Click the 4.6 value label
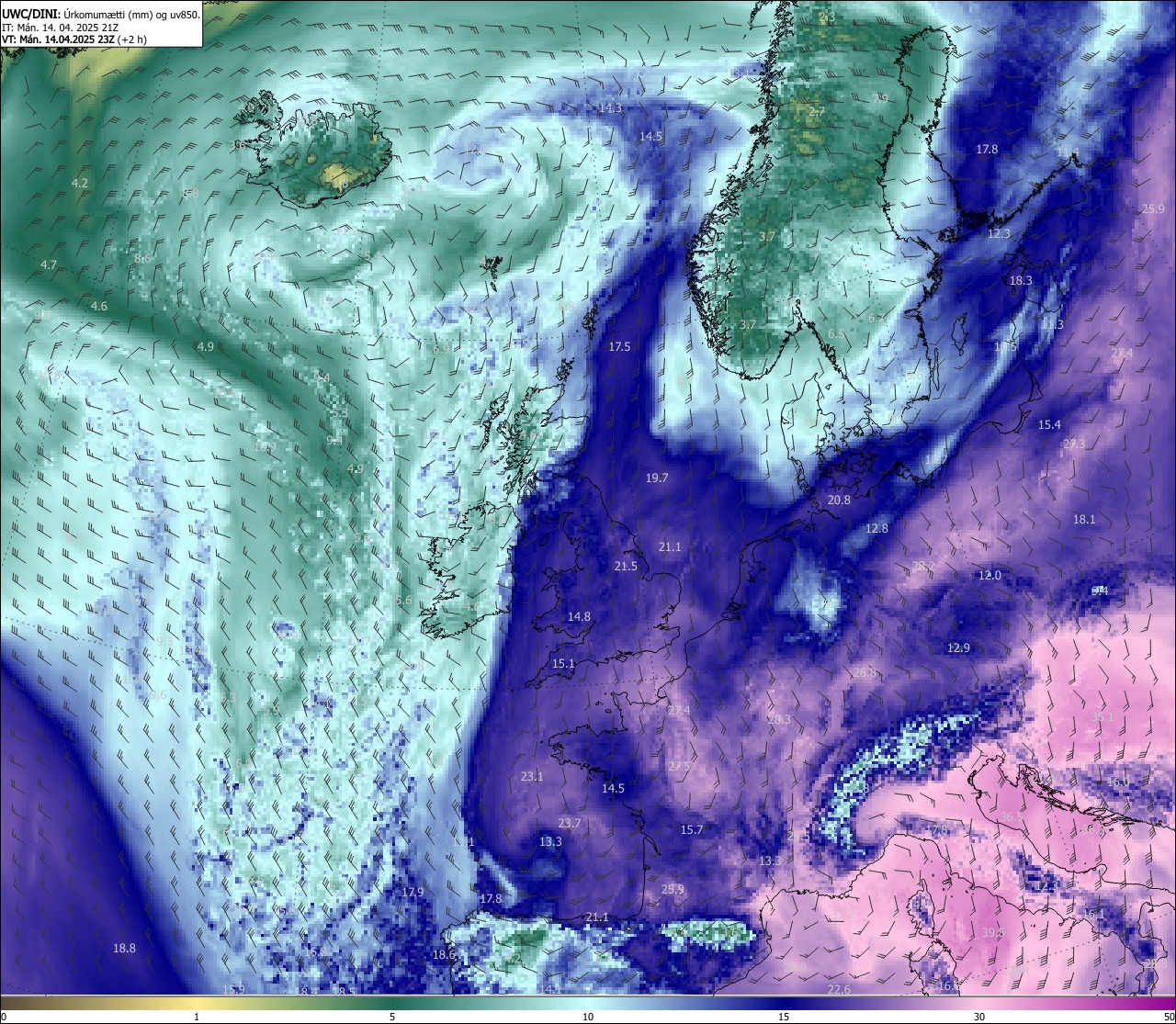The height and width of the screenshot is (1024, 1176). coord(99,307)
